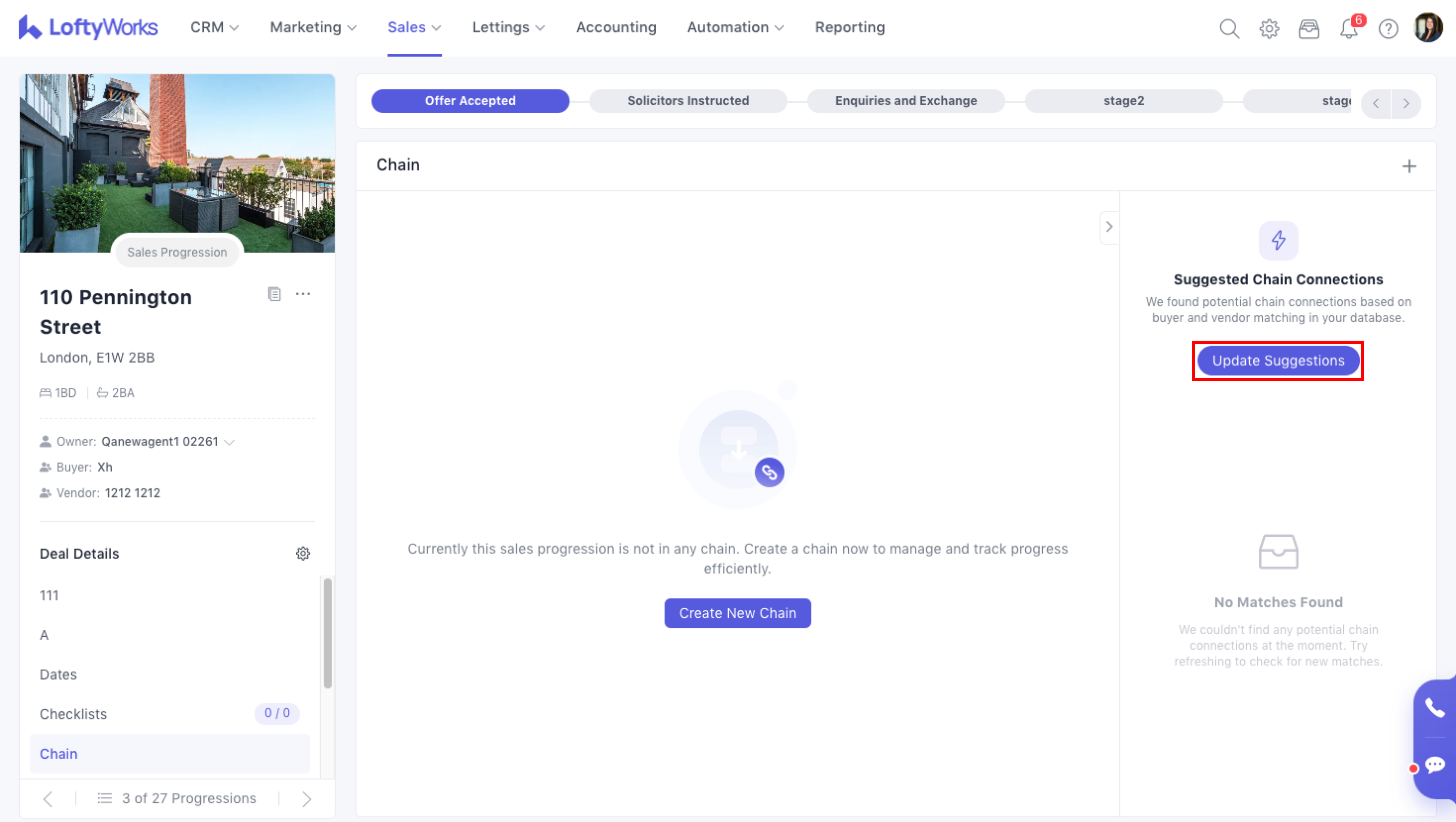Open the settings gear in top bar
This screenshot has height=822, width=1456.
coord(1269,28)
